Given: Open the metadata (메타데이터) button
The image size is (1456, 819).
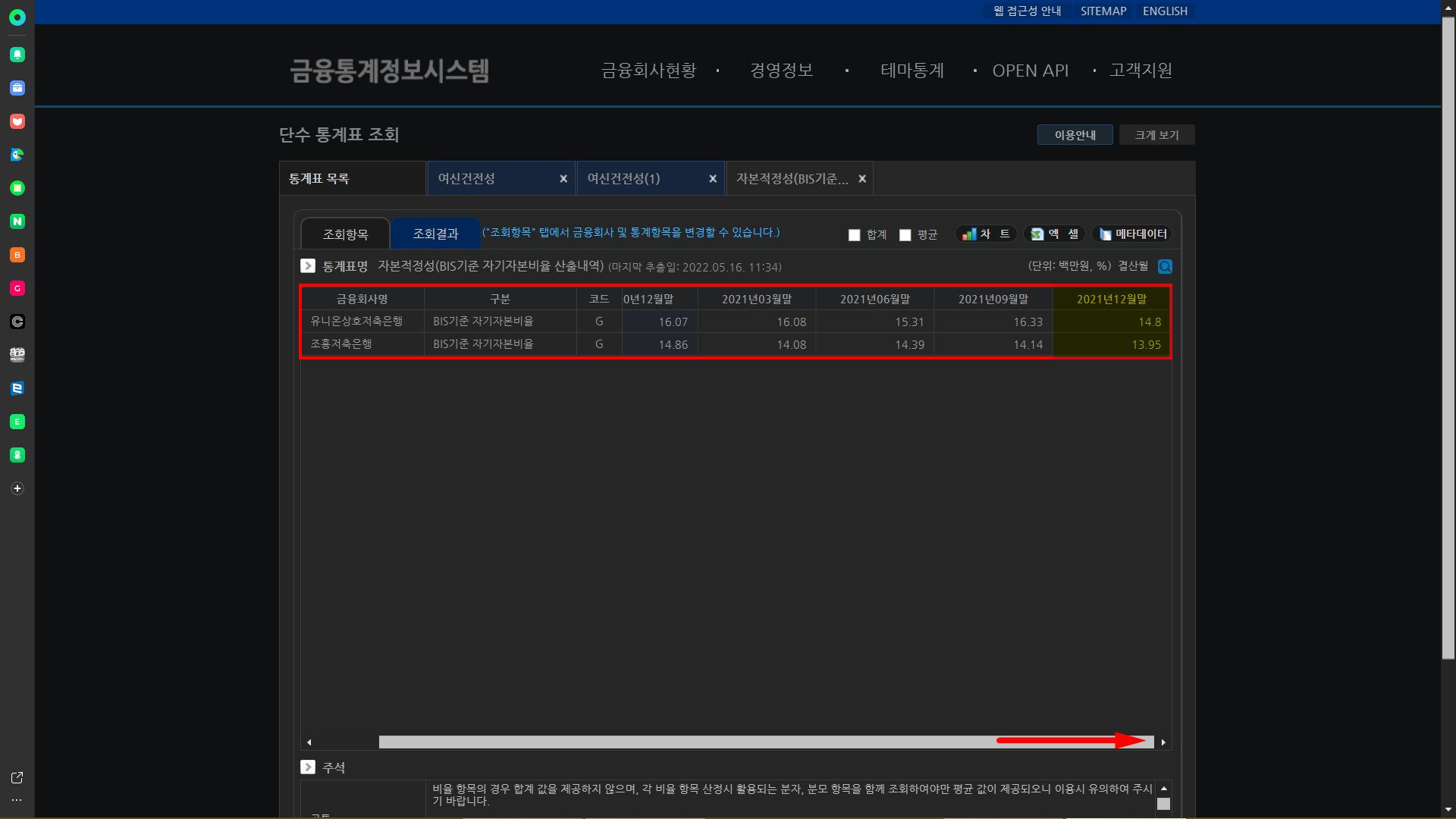Looking at the screenshot, I should pos(1132,234).
